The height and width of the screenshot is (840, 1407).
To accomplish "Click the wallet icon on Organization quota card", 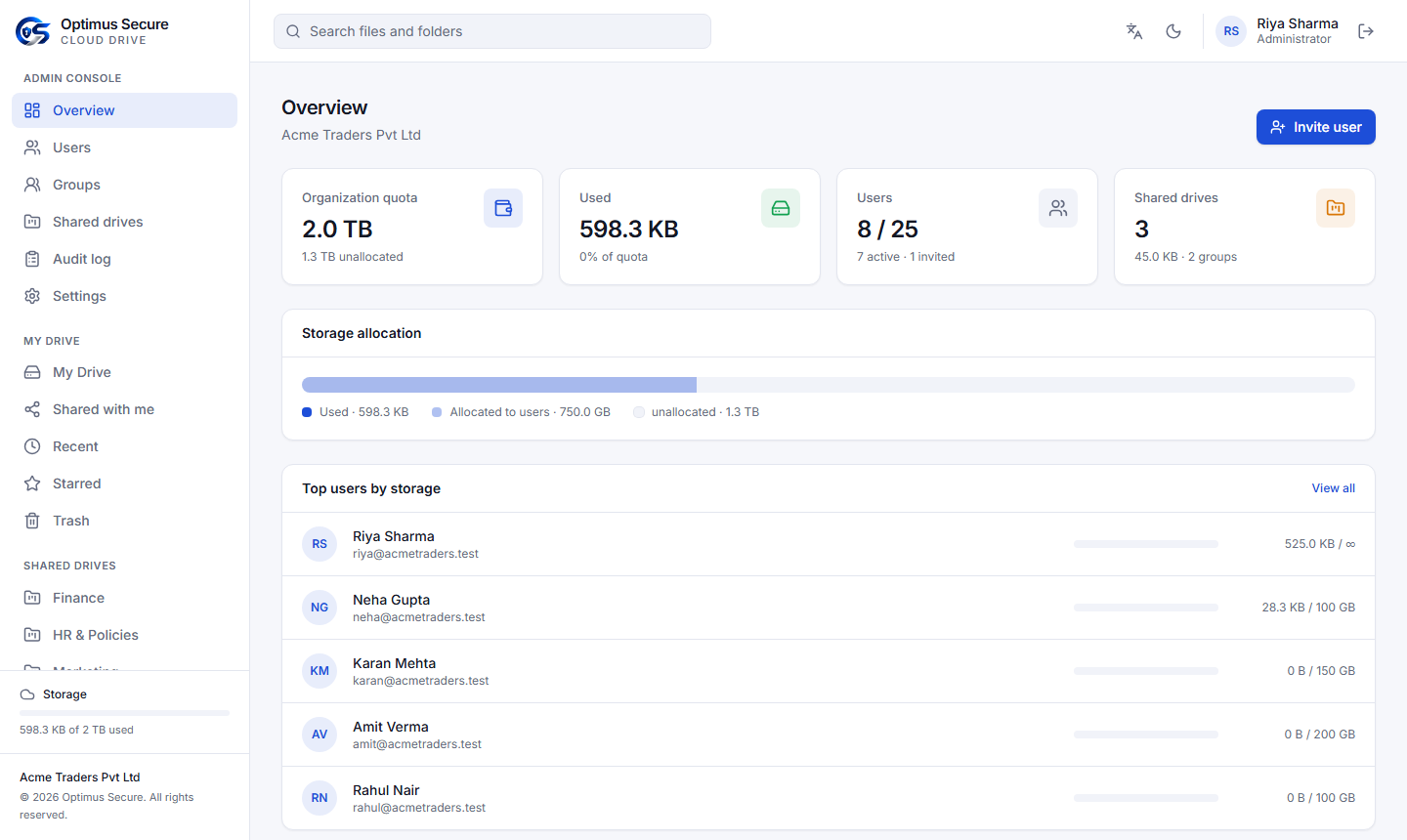I will [x=503, y=208].
